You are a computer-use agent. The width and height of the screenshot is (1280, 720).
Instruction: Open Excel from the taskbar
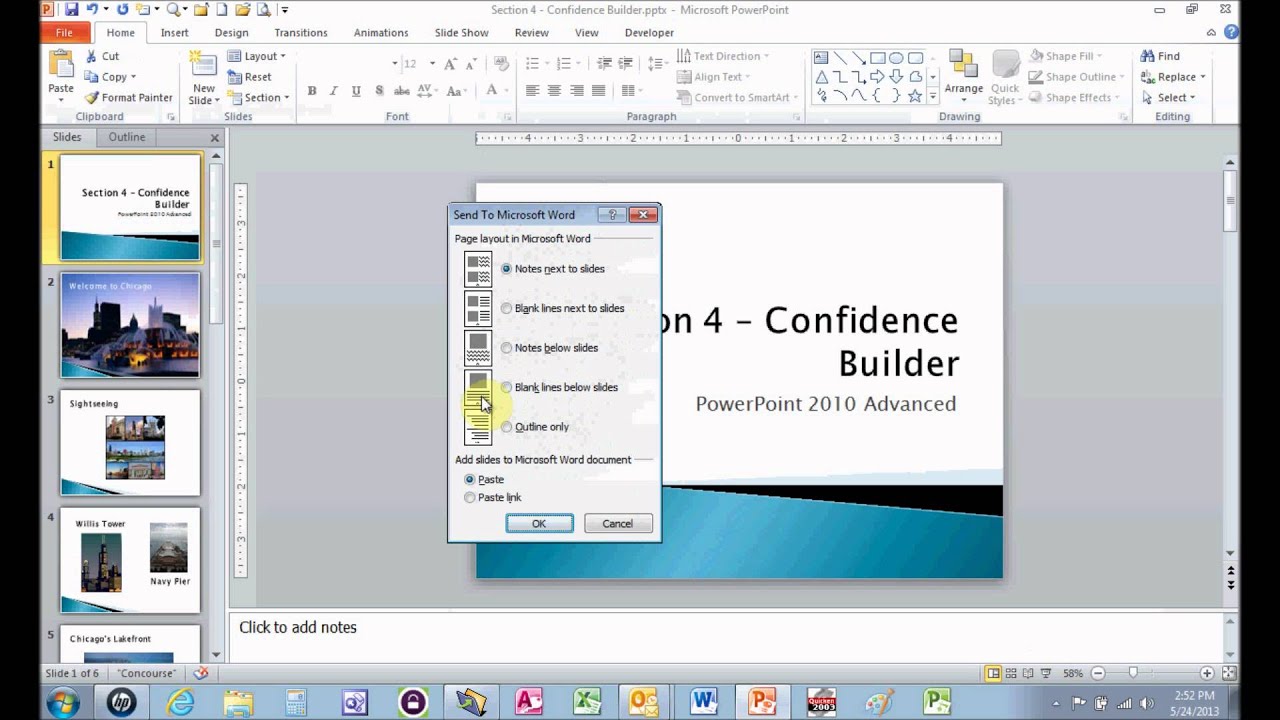[587, 702]
